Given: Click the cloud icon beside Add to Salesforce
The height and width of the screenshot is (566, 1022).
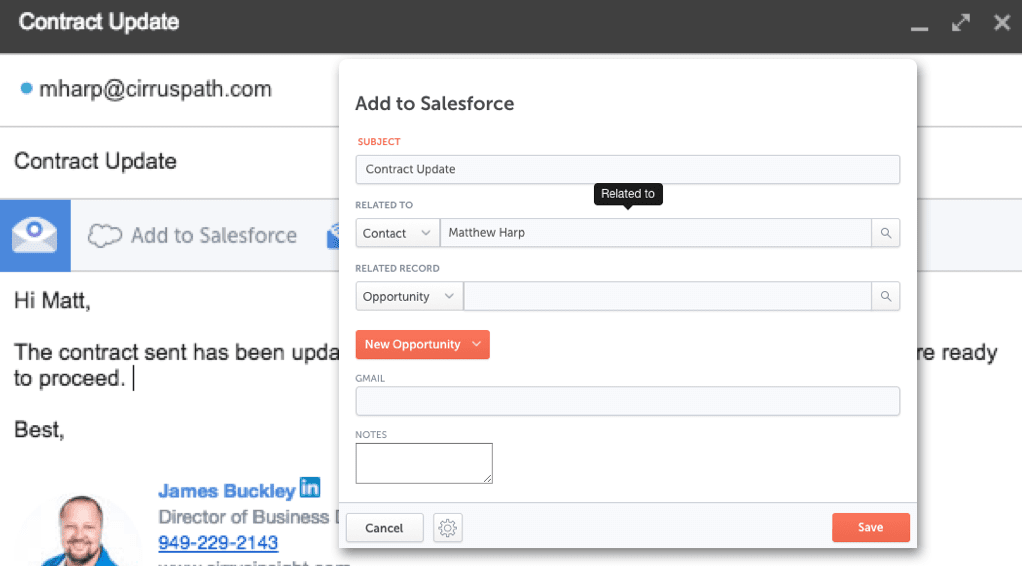Looking at the screenshot, I should point(105,235).
